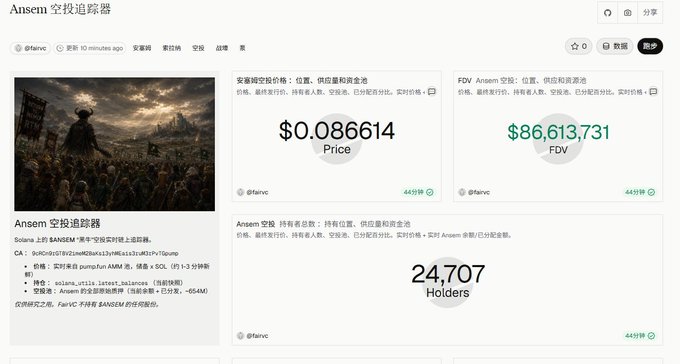The width and height of the screenshot is (680, 364).
Task: Open 安塞姆空投价格 card title
Action: (302, 80)
